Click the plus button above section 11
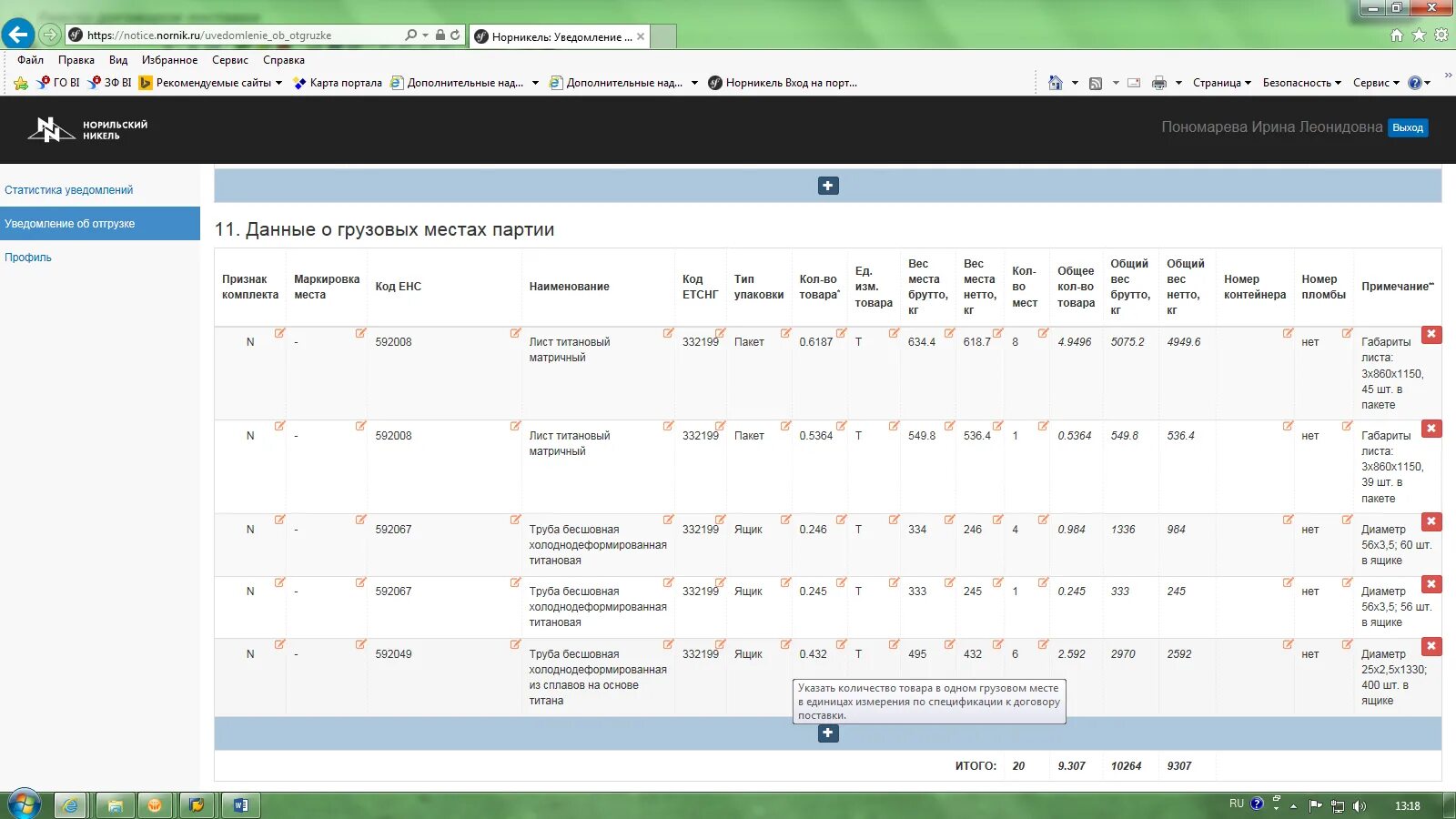Screen dimensions: 1456x819 [x=828, y=186]
